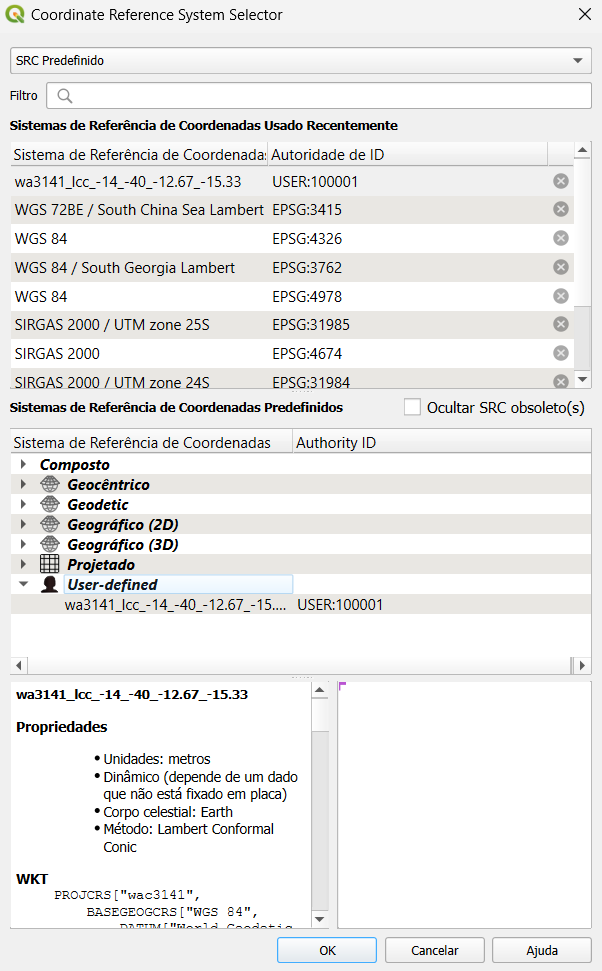Remove EPSG:4326 recent entry X icon

pos(561,238)
